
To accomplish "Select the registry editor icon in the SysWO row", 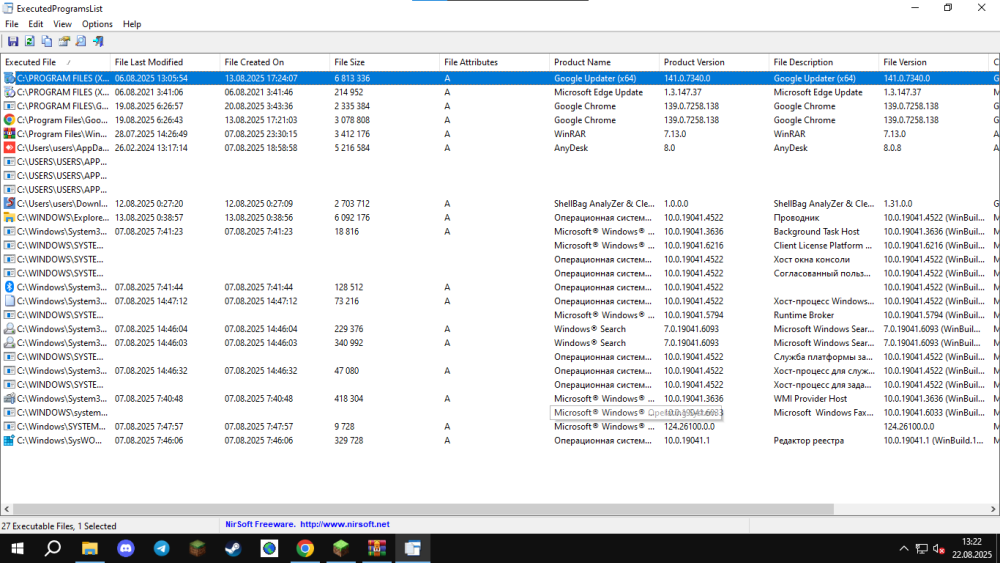I will tap(9, 441).
